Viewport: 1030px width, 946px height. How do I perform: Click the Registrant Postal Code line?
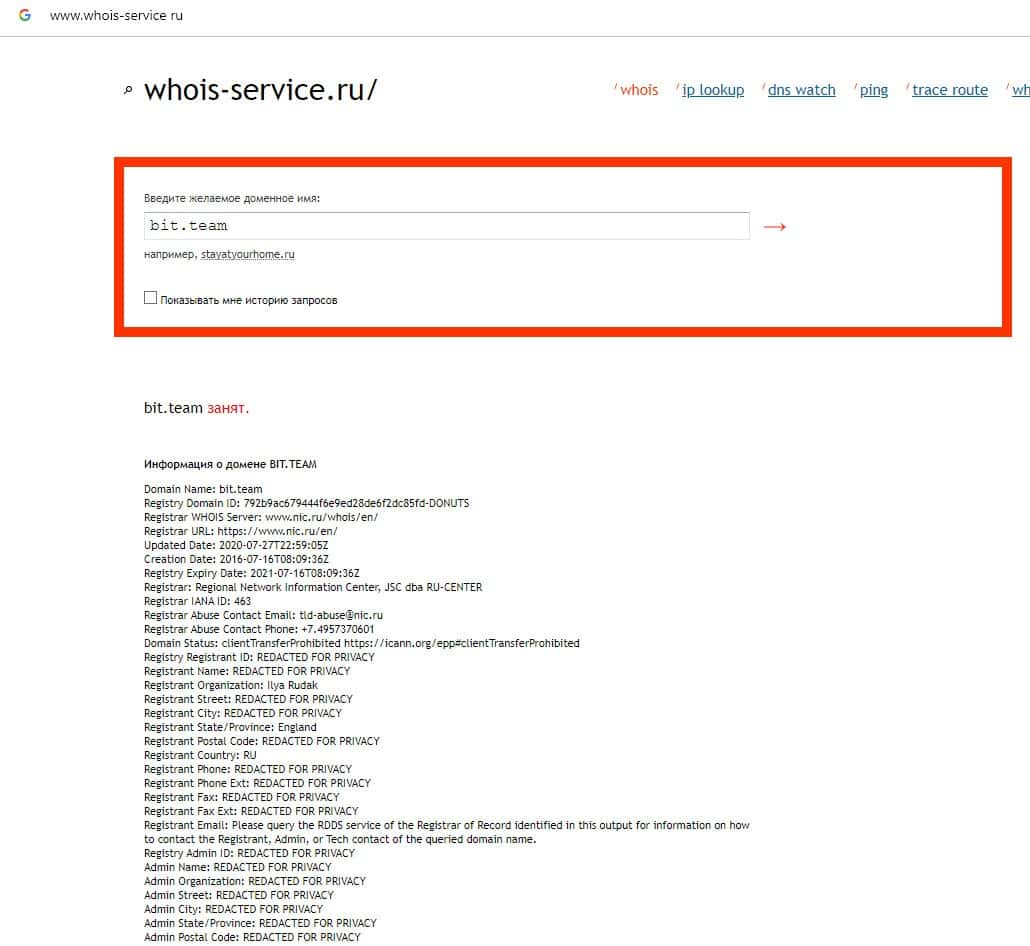coord(262,741)
